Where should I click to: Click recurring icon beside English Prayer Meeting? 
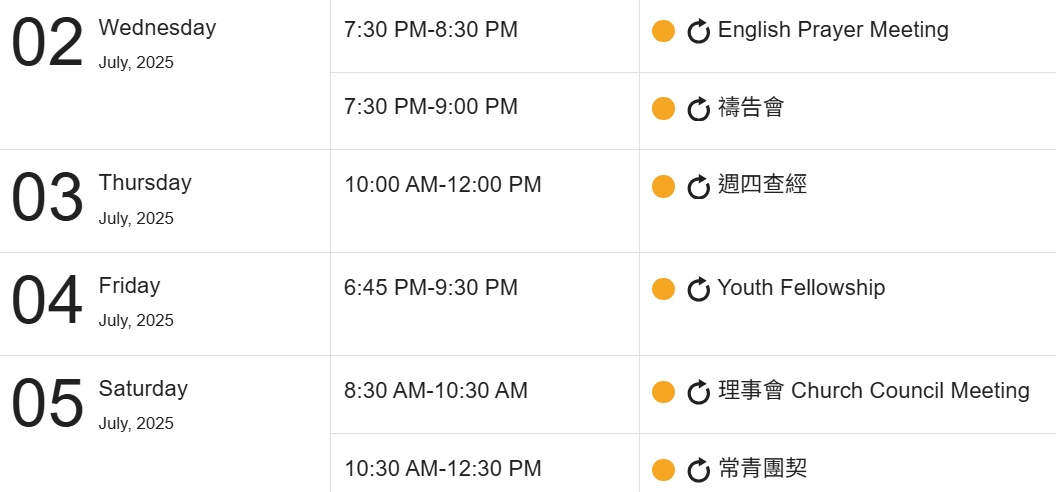pyautogui.click(x=698, y=31)
